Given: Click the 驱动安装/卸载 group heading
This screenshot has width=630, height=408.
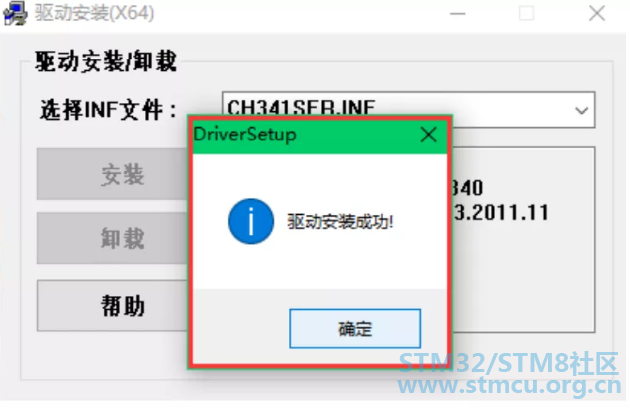Looking at the screenshot, I should click(106, 62).
